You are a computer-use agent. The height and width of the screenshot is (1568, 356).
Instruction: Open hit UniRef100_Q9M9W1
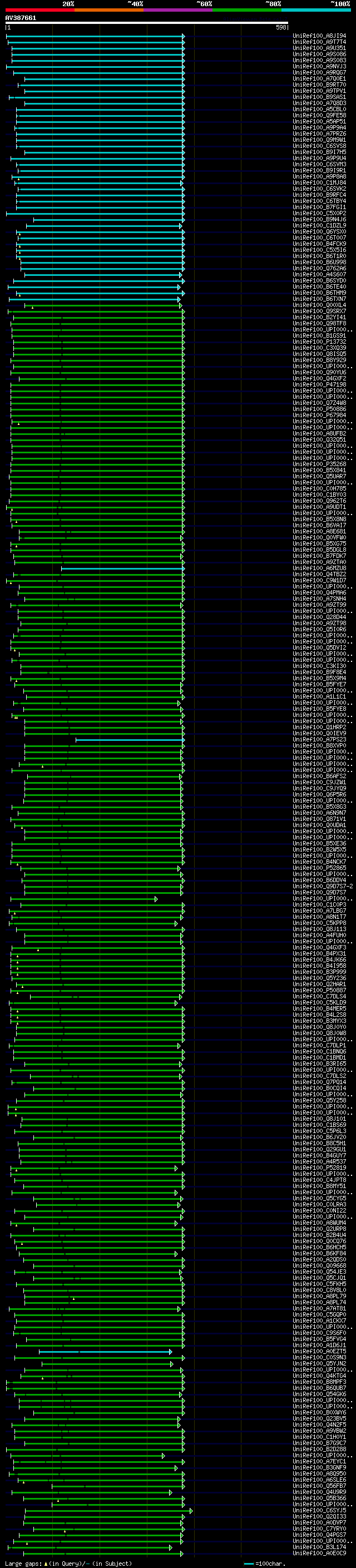tap(319, 140)
